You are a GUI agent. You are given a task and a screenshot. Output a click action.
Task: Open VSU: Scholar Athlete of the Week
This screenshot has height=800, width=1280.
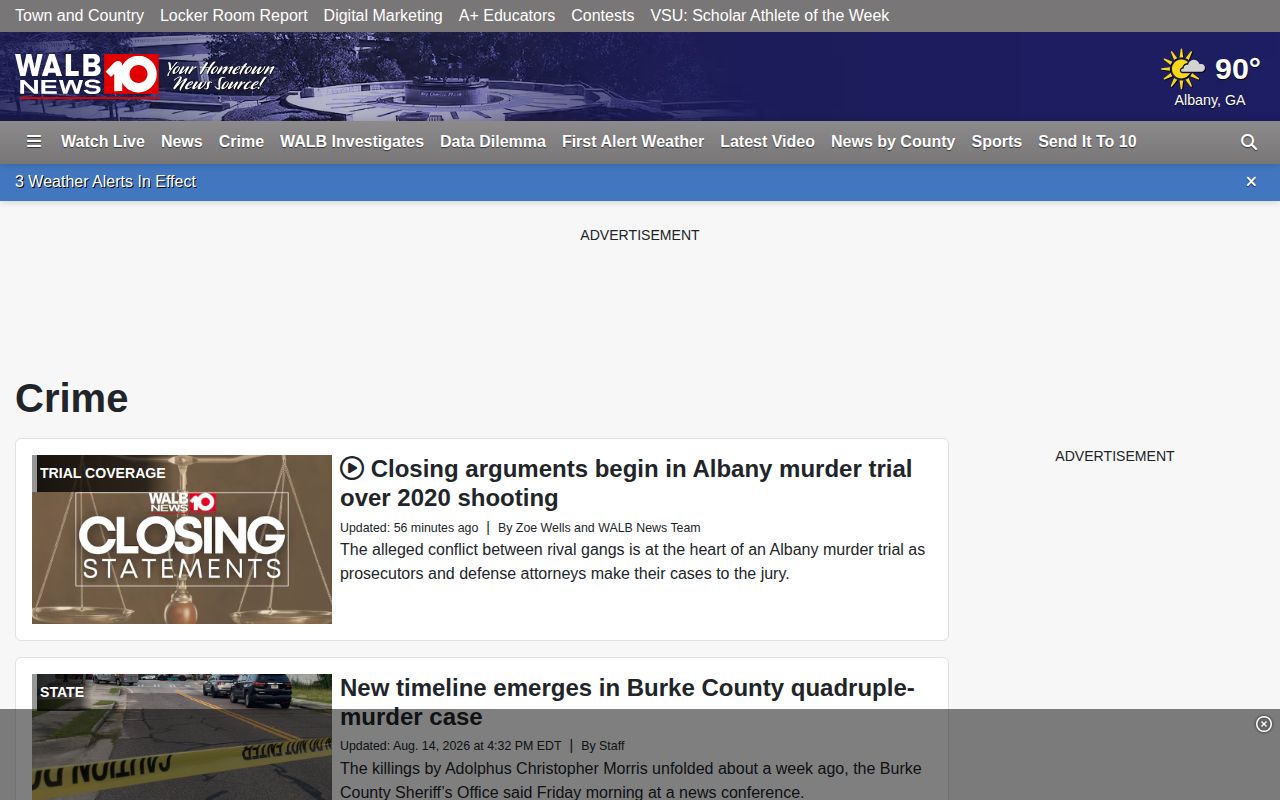770,16
